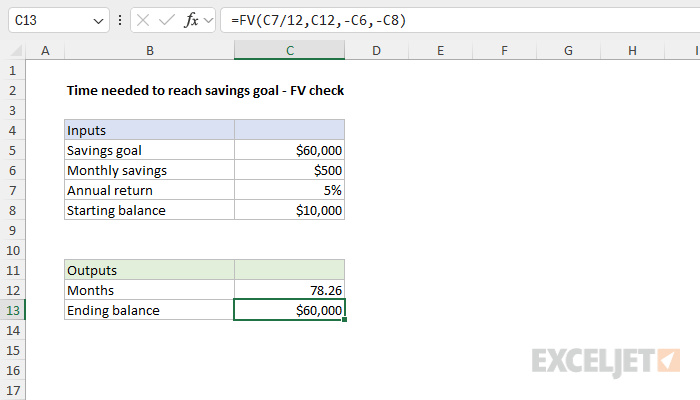Click the Select All corner triangle
The height and width of the screenshot is (400, 700).
pyautogui.click(x=16, y=50)
